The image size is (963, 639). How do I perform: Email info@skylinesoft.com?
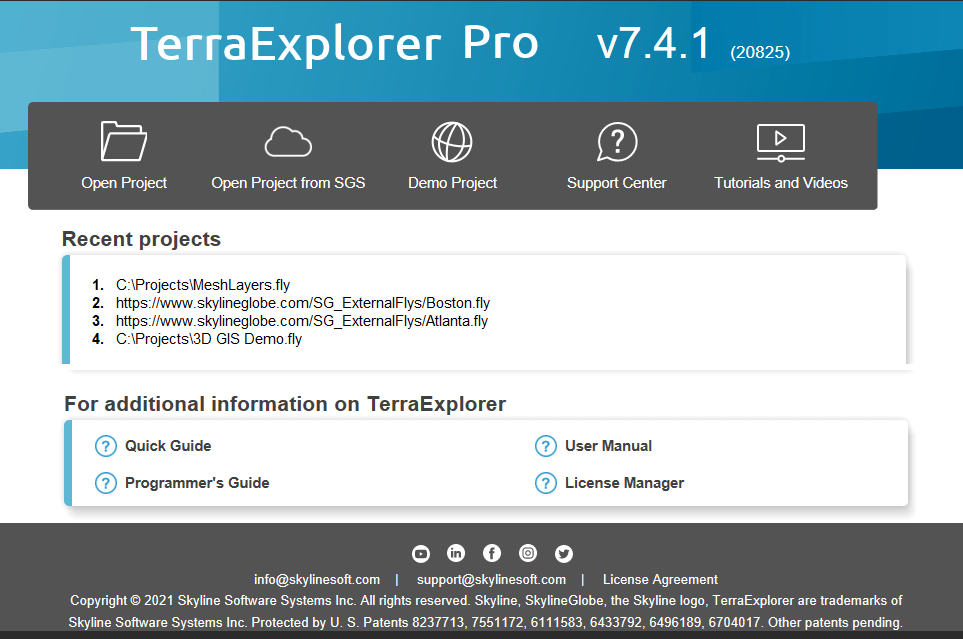[317, 579]
